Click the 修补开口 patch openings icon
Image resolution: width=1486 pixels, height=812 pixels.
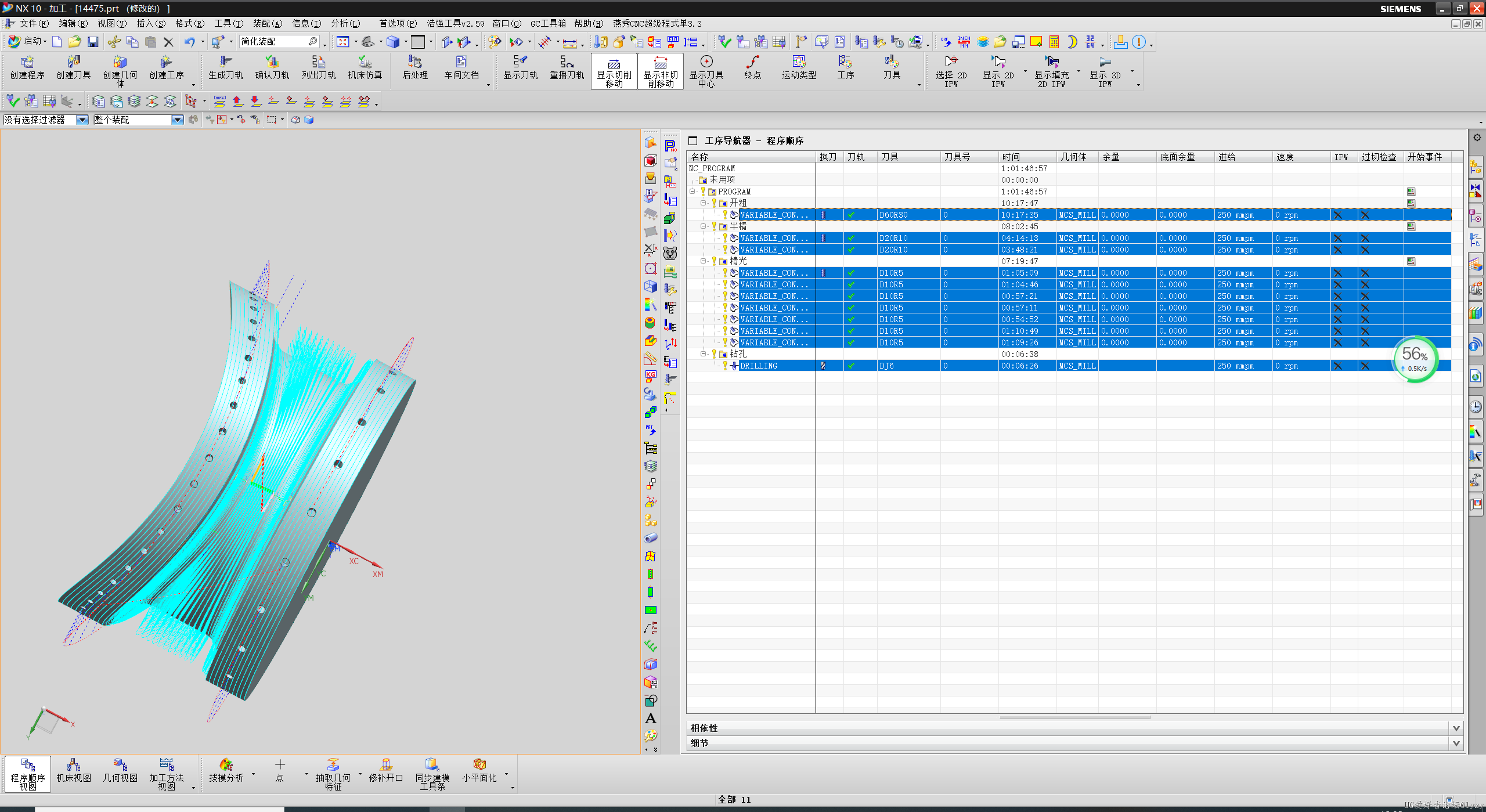click(x=386, y=771)
